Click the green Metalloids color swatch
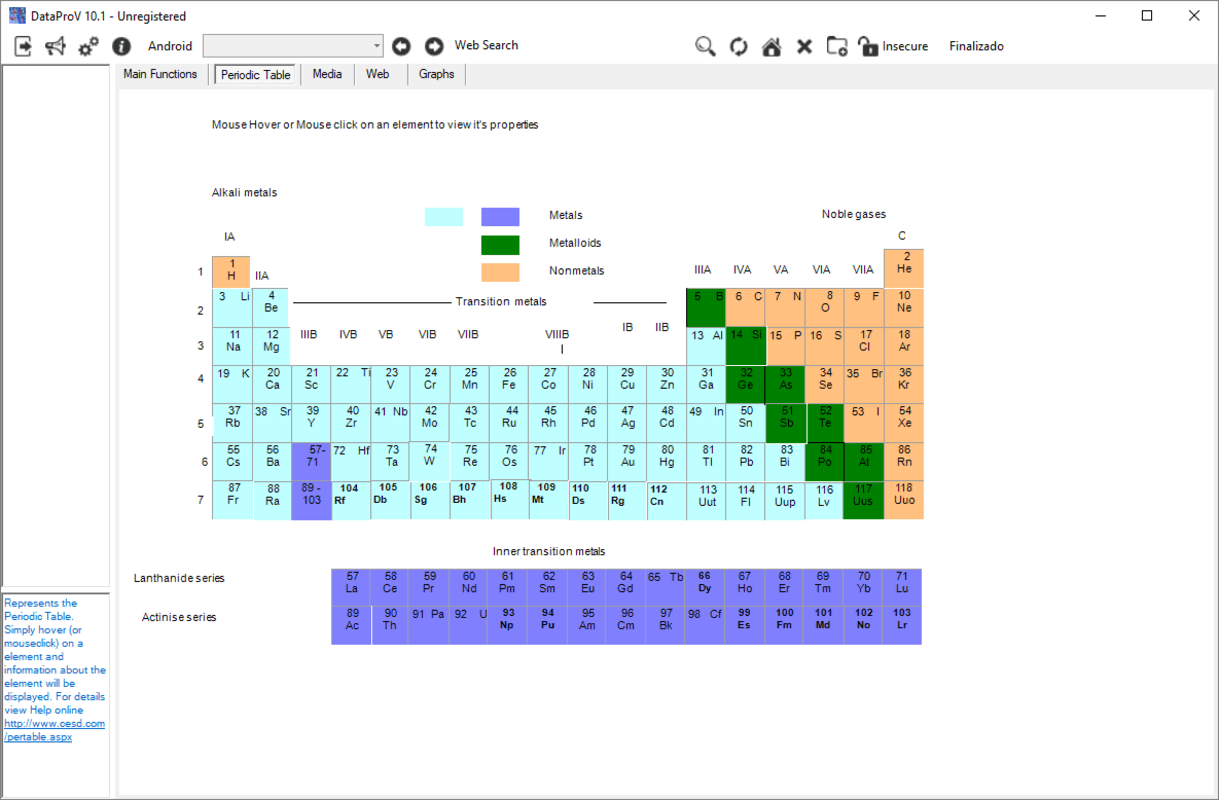 coord(500,243)
